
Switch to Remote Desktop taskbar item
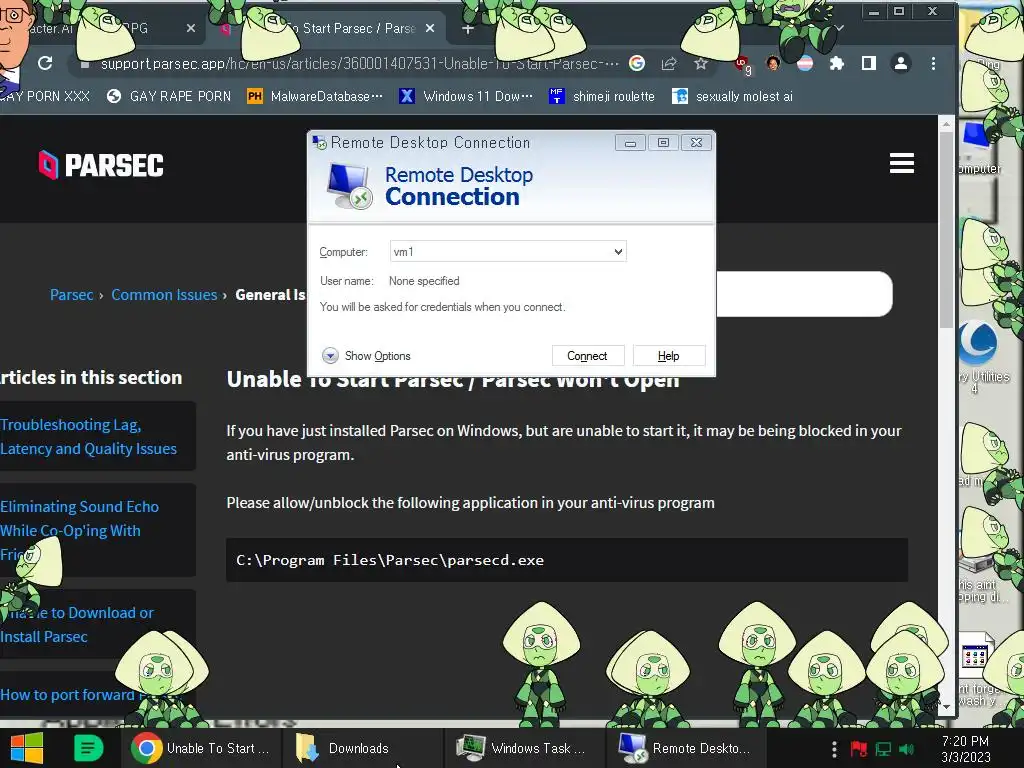pyautogui.click(x=686, y=748)
